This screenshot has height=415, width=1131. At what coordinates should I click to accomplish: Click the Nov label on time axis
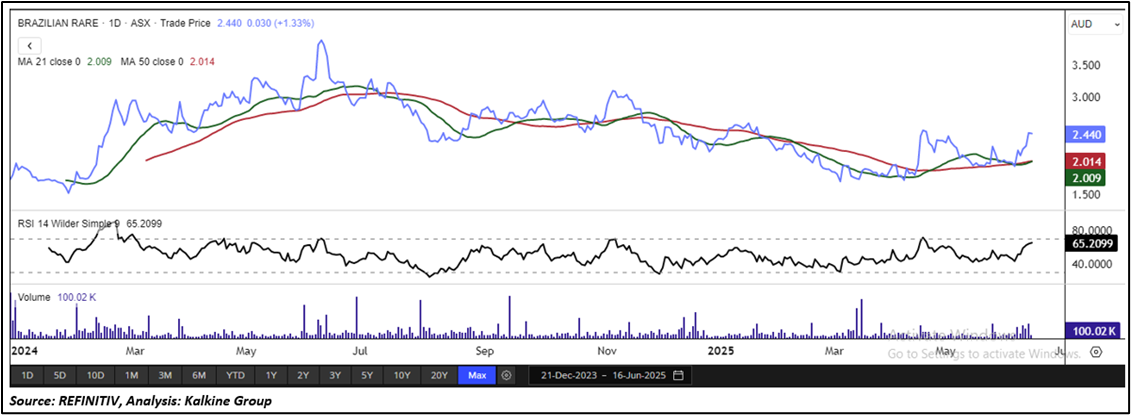tap(607, 351)
